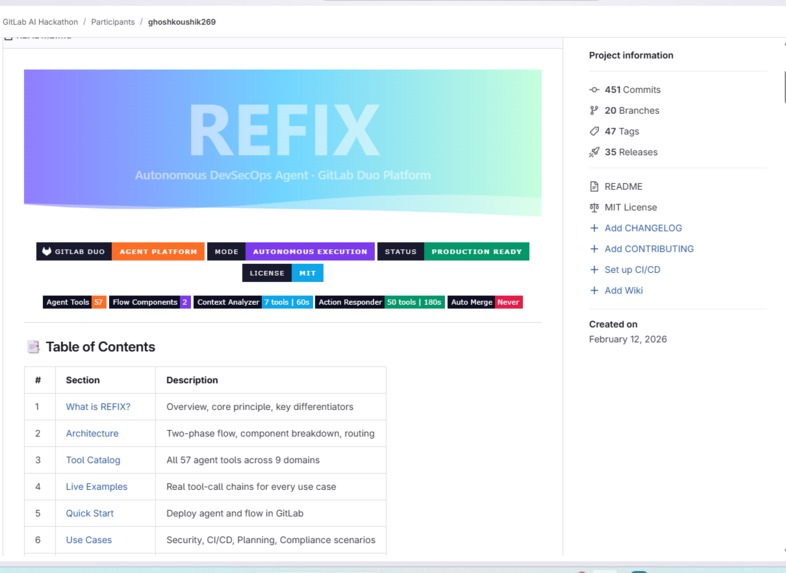786x573 pixels.
Task: Open the 47 Tags link
Action: 622,131
